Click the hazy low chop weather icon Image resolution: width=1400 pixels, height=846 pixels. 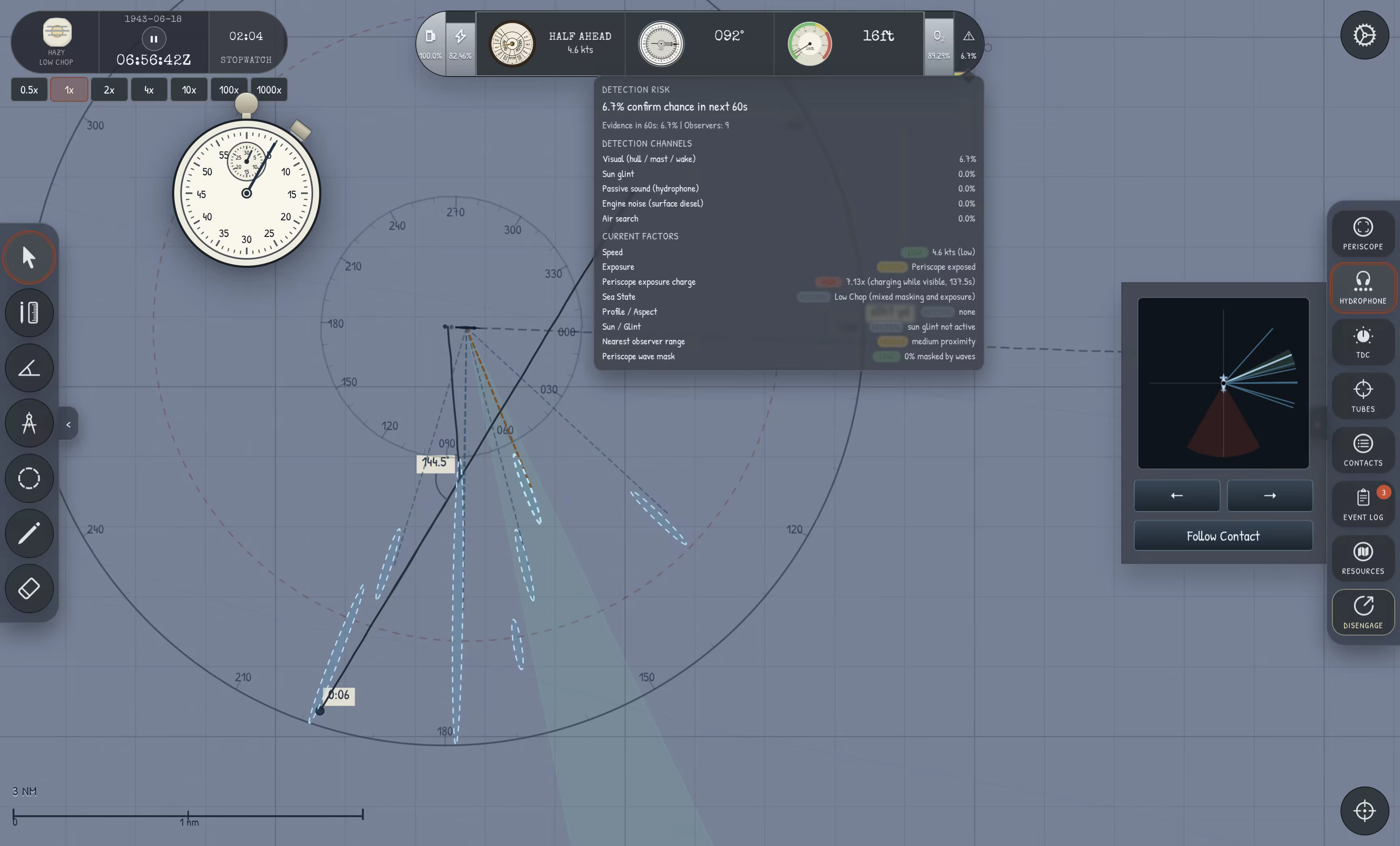[57, 32]
